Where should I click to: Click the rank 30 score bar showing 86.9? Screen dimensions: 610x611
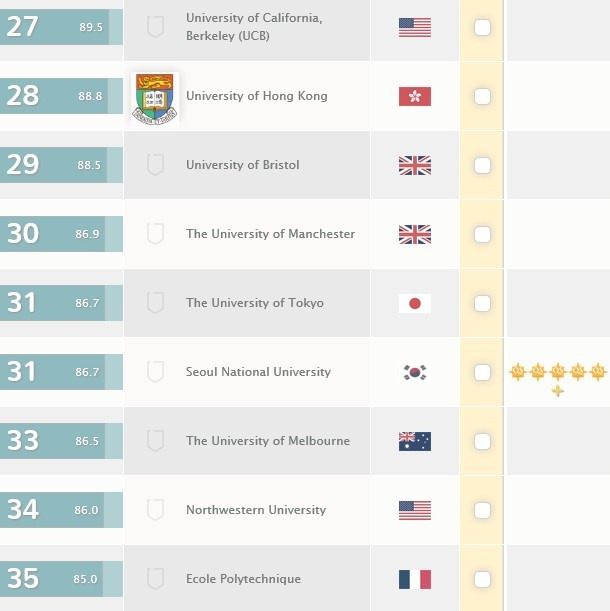(x=61, y=234)
